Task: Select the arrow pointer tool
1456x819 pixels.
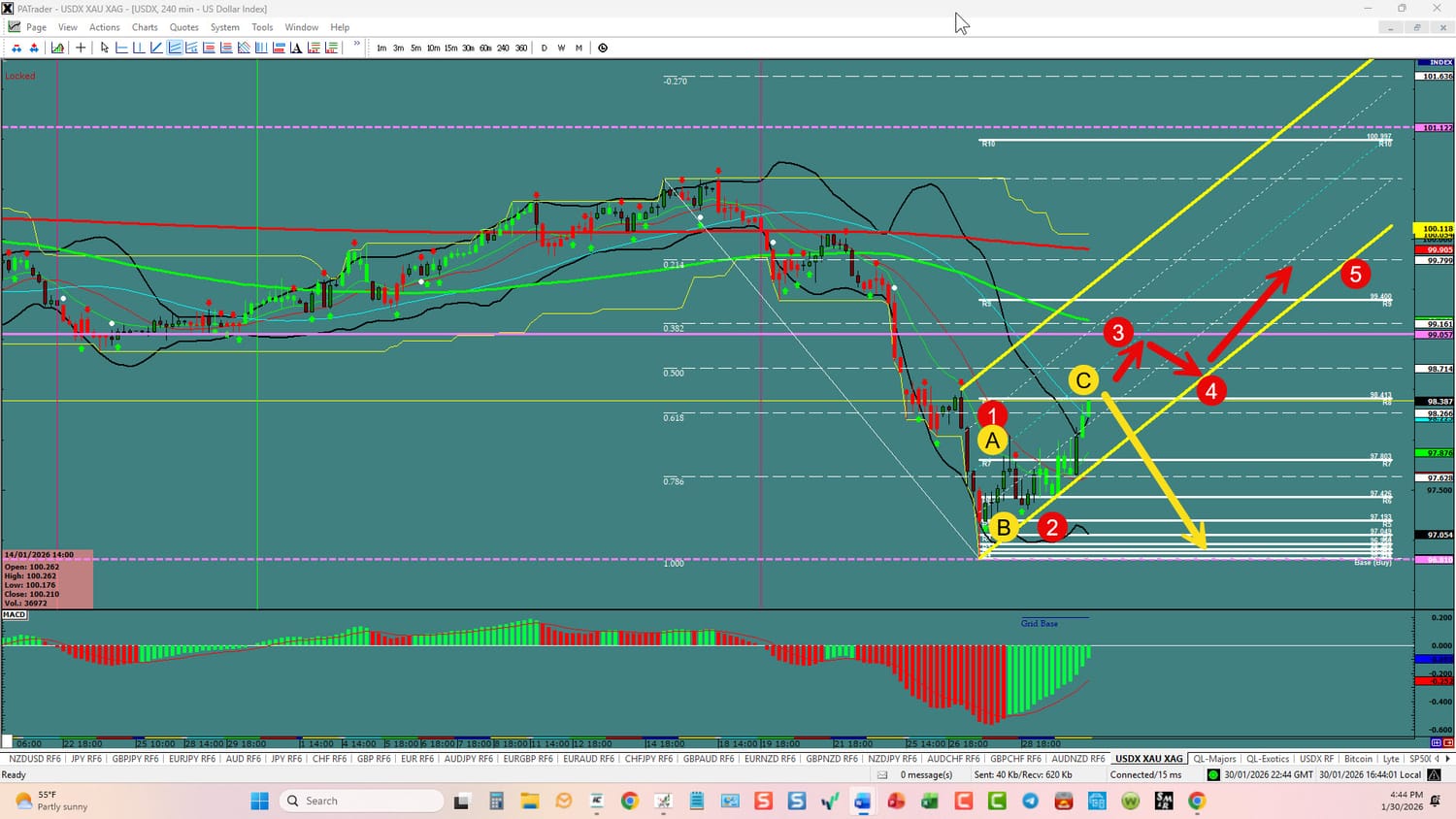Action: pos(105,48)
